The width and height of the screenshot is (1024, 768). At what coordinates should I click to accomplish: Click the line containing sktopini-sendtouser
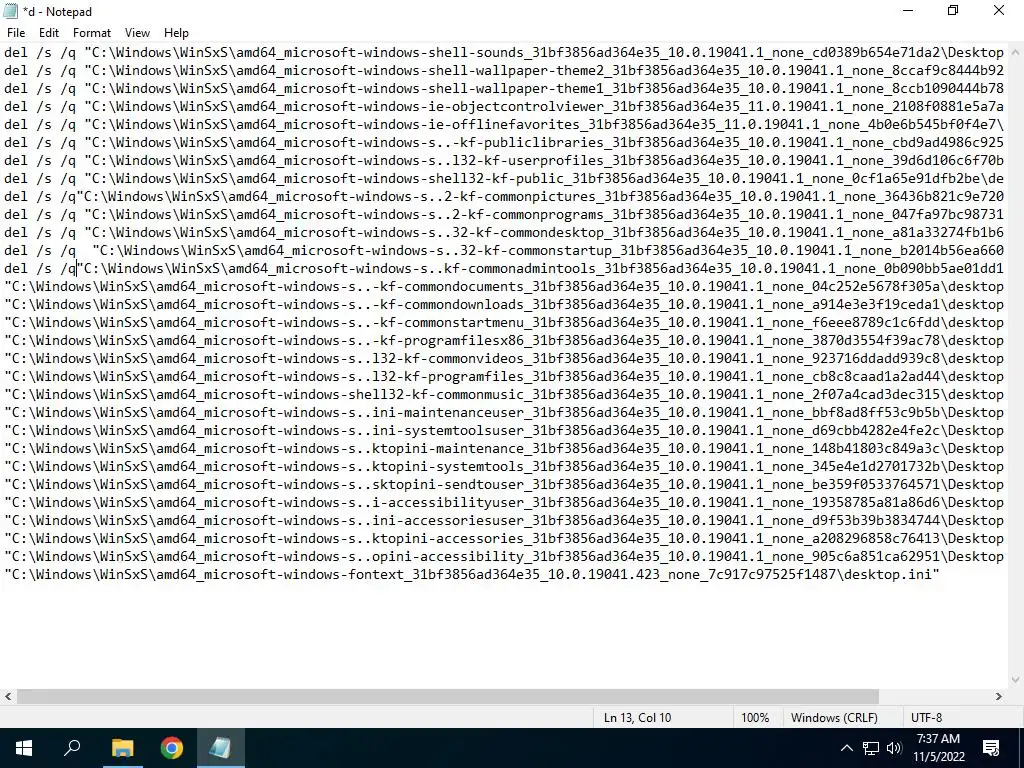[504, 485]
